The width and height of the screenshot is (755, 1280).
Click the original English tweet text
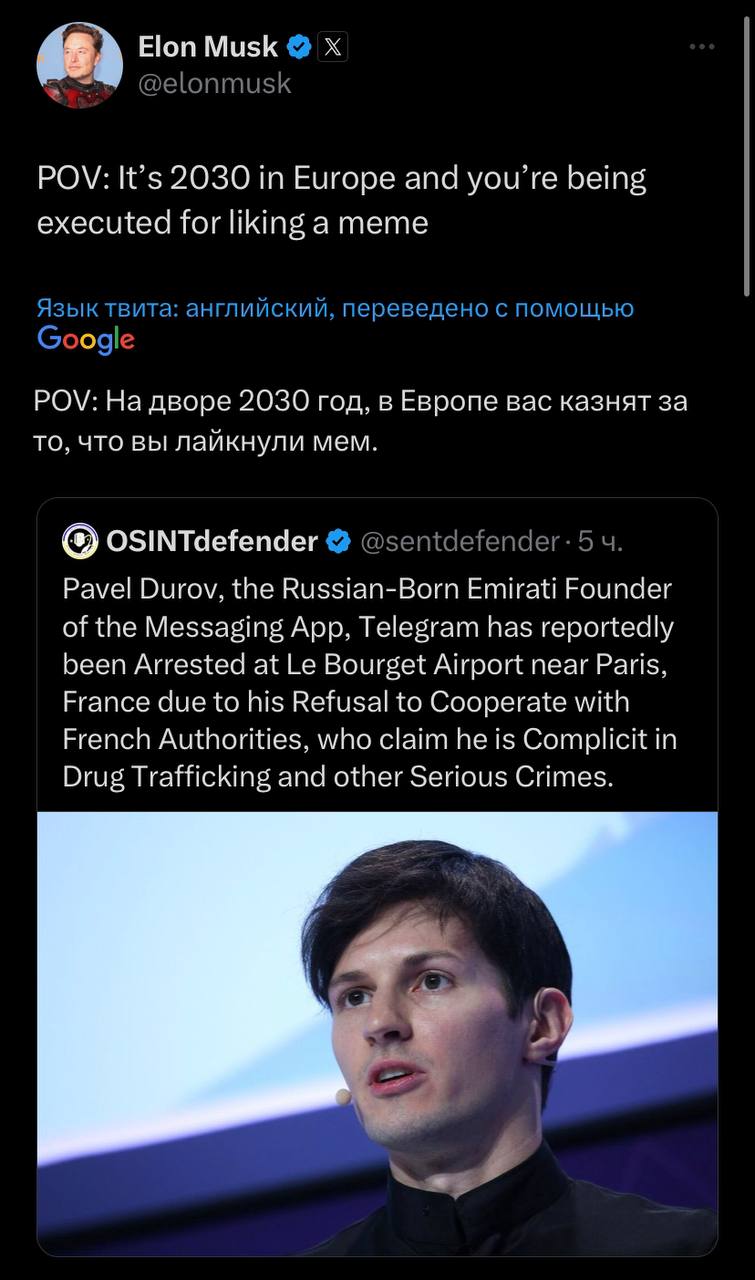[x=341, y=200]
